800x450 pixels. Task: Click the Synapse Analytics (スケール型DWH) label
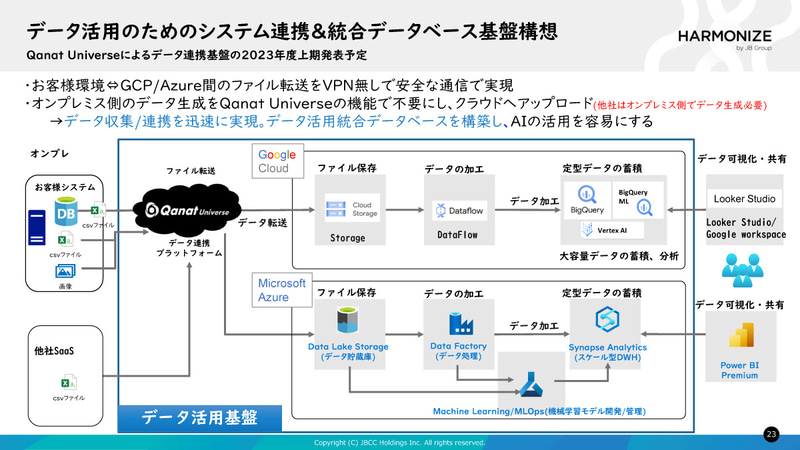tap(608, 353)
